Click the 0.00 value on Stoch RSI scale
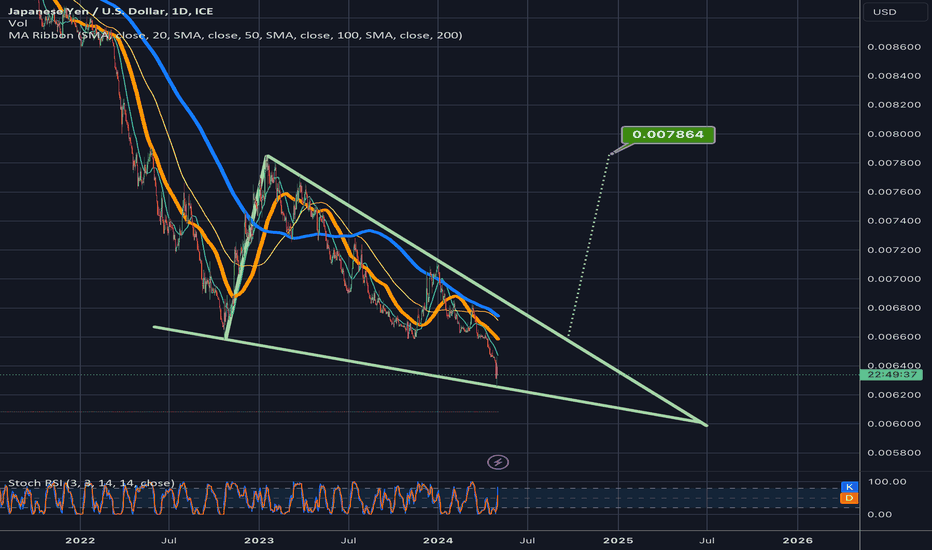932x550 pixels. 880,514
